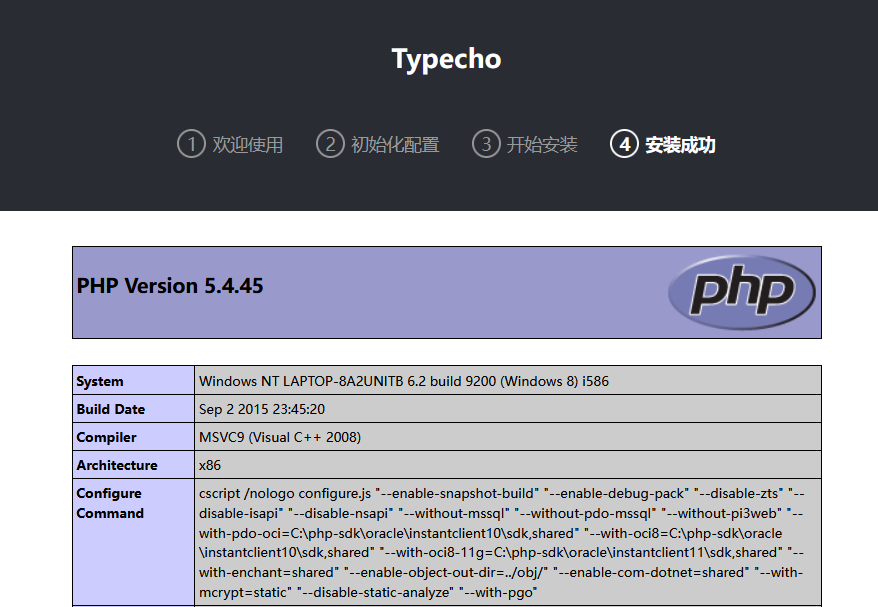Click the System row label cell

[x=100, y=381]
